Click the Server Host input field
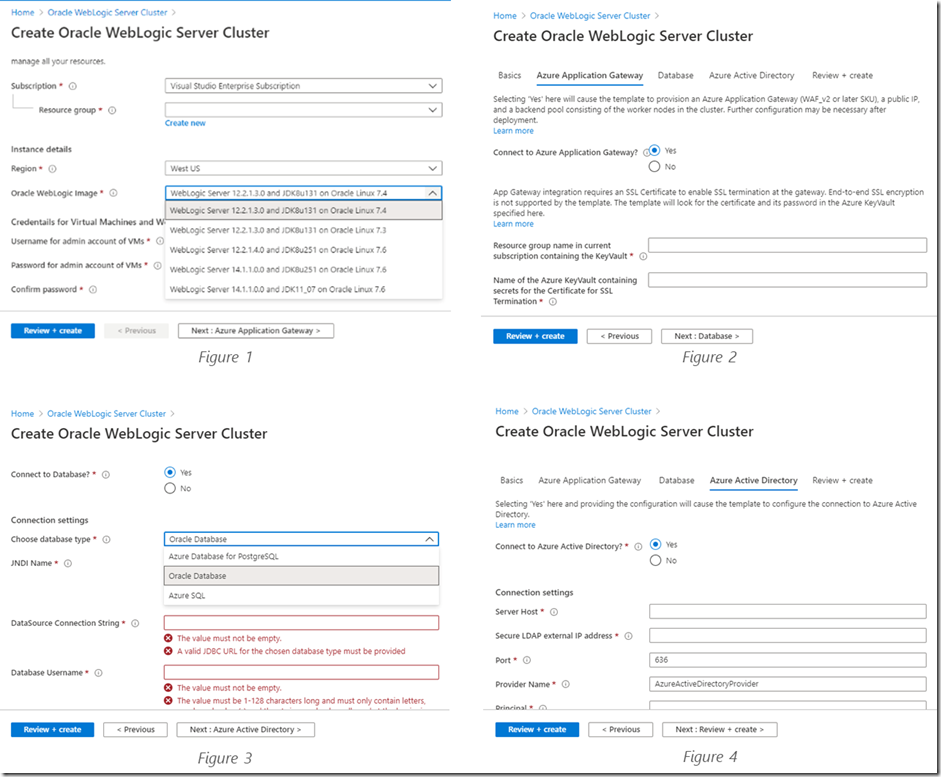Screen dimensions: 941x777 [x=787, y=611]
